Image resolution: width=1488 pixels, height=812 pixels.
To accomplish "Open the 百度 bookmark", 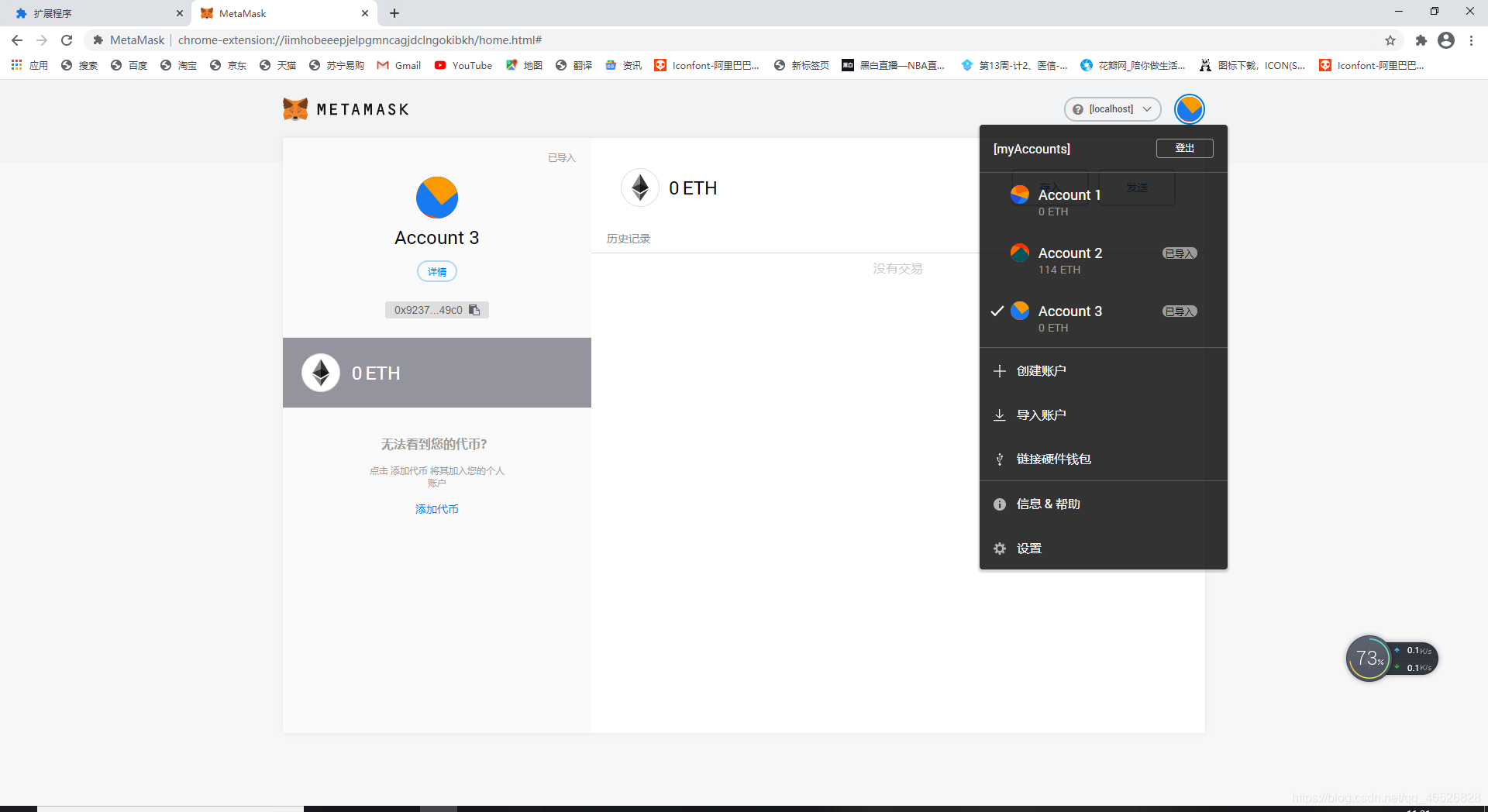I will (x=129, y=65).
